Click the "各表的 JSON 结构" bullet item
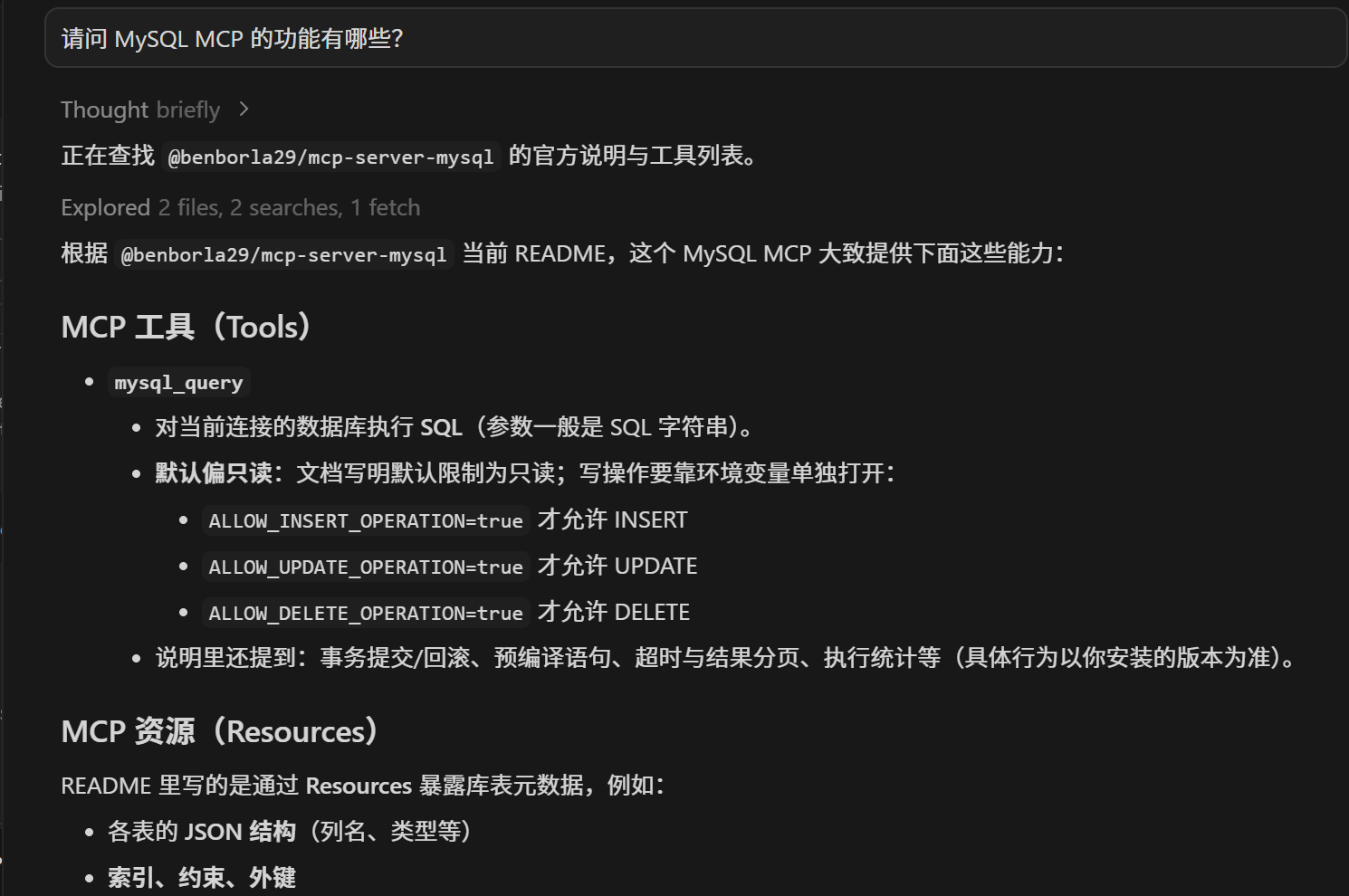The image size is (1349, 896). coord(290,831)
